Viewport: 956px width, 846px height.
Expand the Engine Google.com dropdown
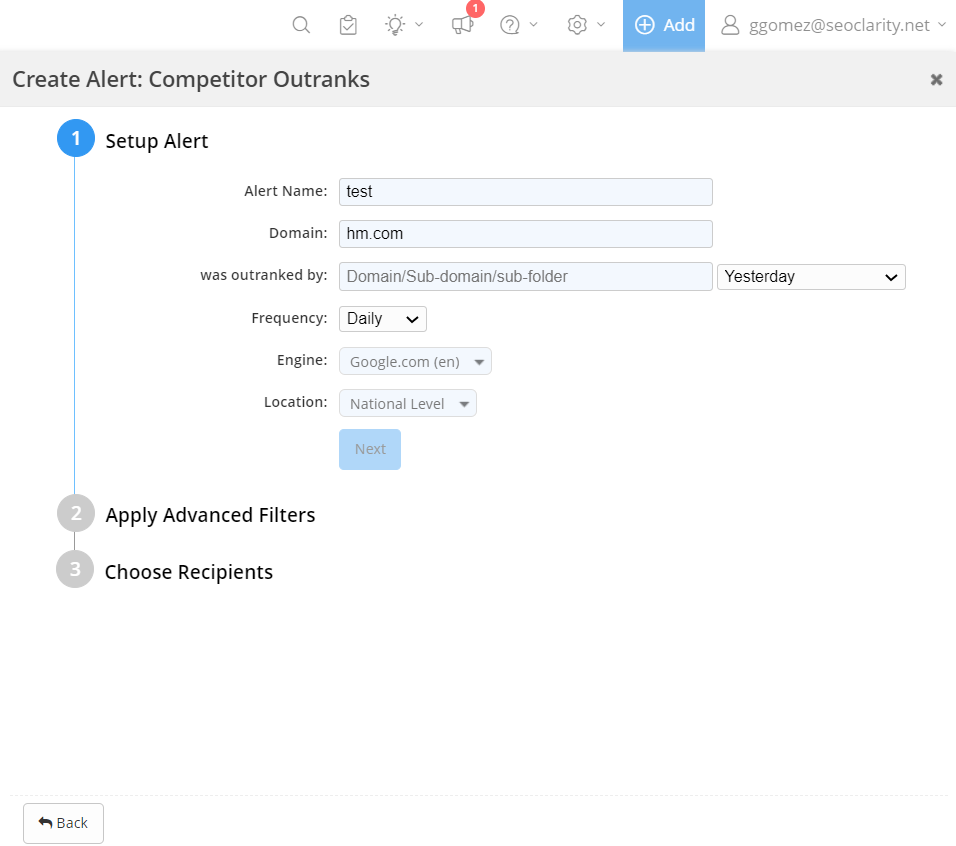415,362
